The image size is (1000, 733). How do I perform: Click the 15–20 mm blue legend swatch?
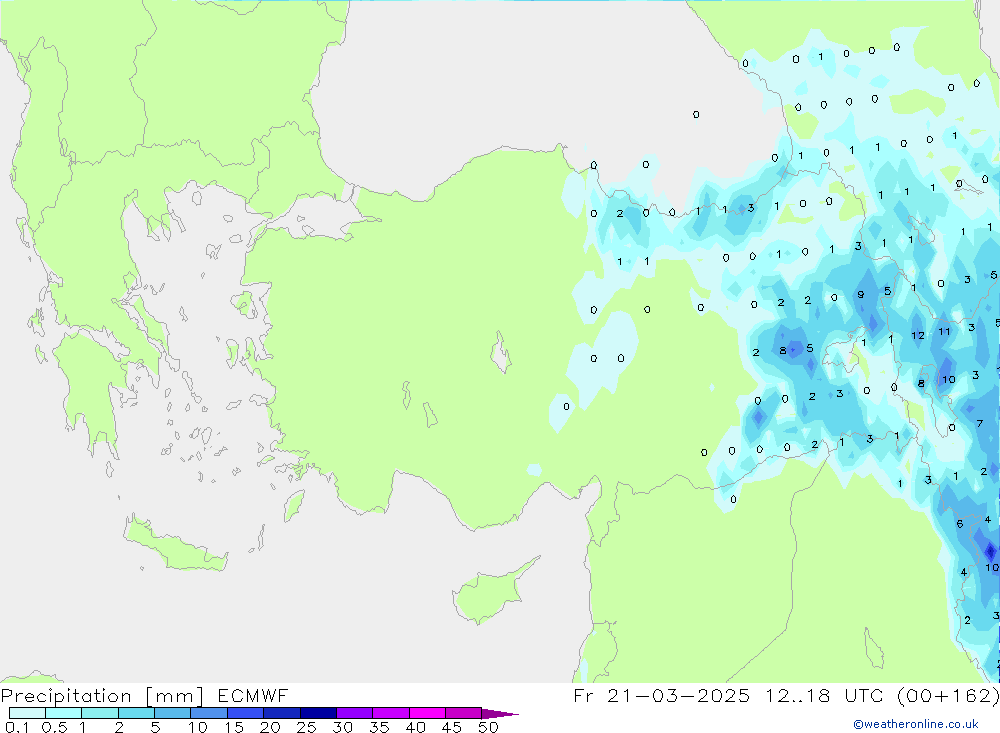(x=245, y=713)
